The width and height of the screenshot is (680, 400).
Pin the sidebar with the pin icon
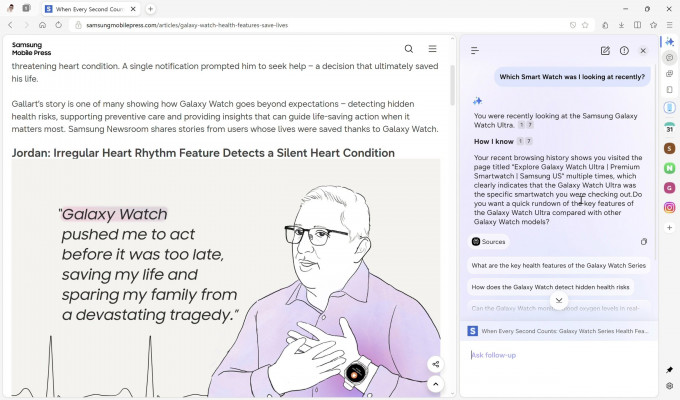[x=669, y=370]
